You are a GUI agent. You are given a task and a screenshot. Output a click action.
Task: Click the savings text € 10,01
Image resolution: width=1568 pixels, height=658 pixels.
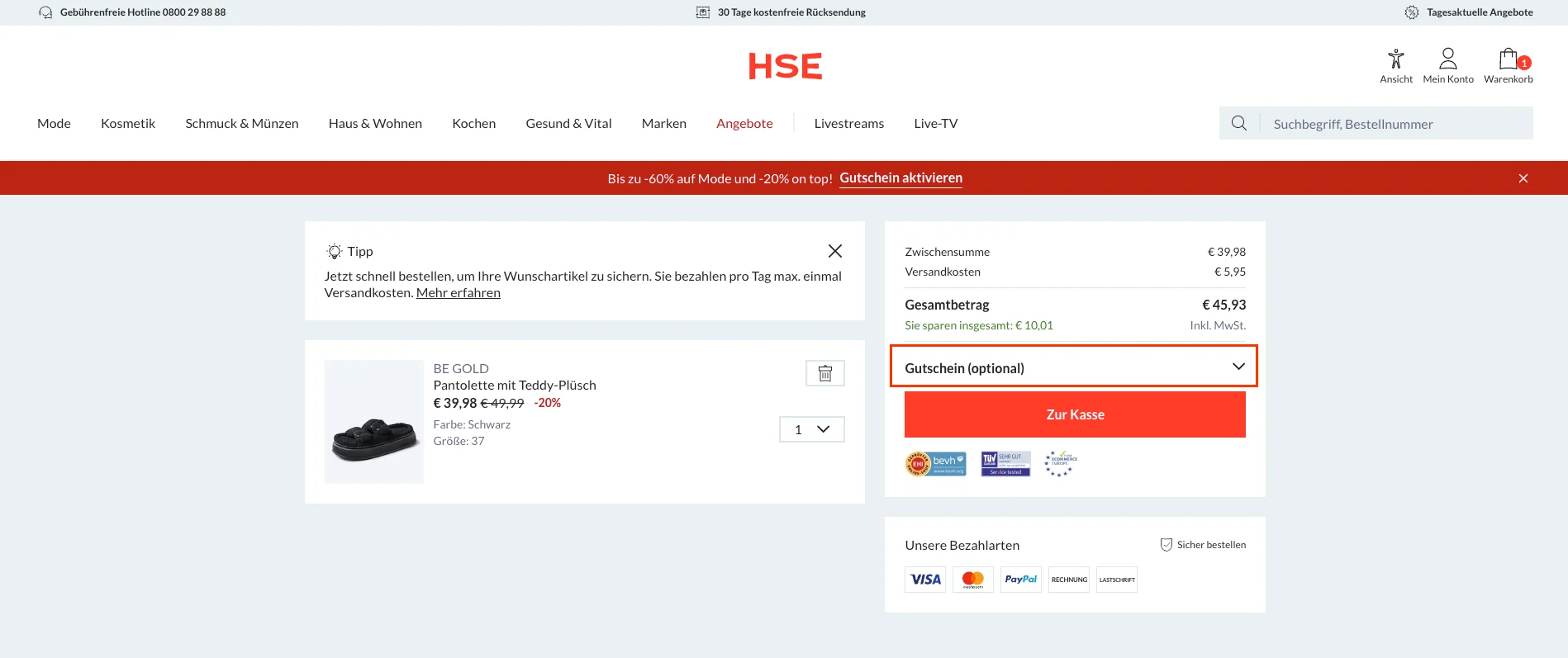point(979,325)
